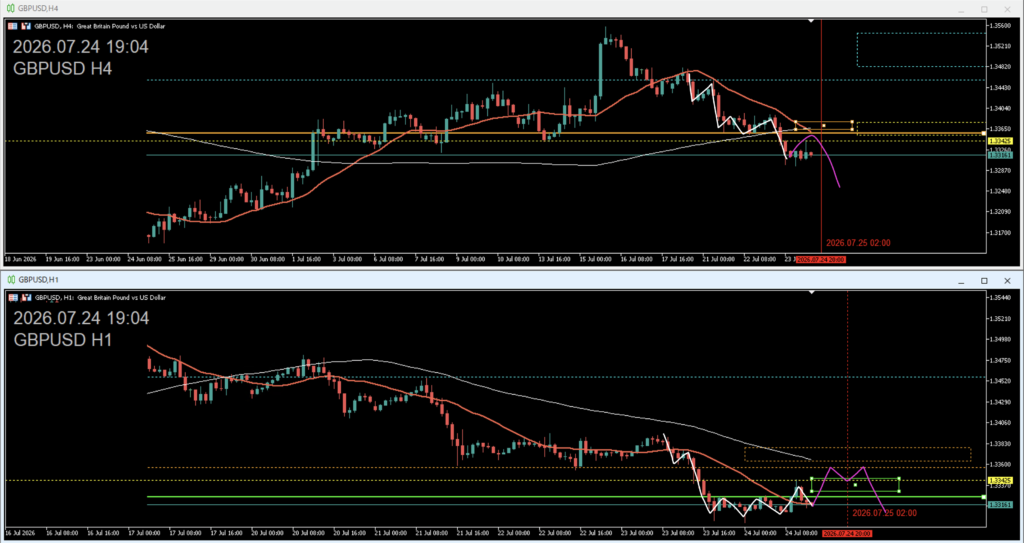Click the 1.34520 price on H1 scale
The height and width of the screenshot is (543, 1024).
tap(1002, 381)
